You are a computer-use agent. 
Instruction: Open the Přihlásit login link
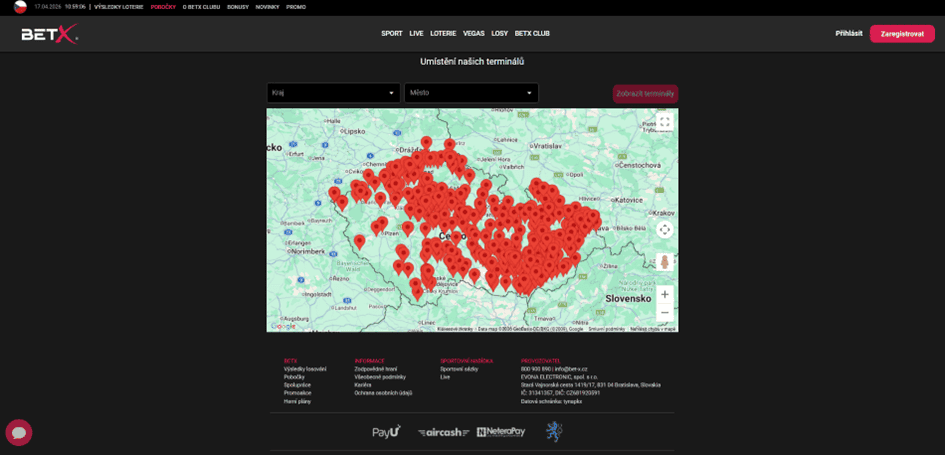849,34
